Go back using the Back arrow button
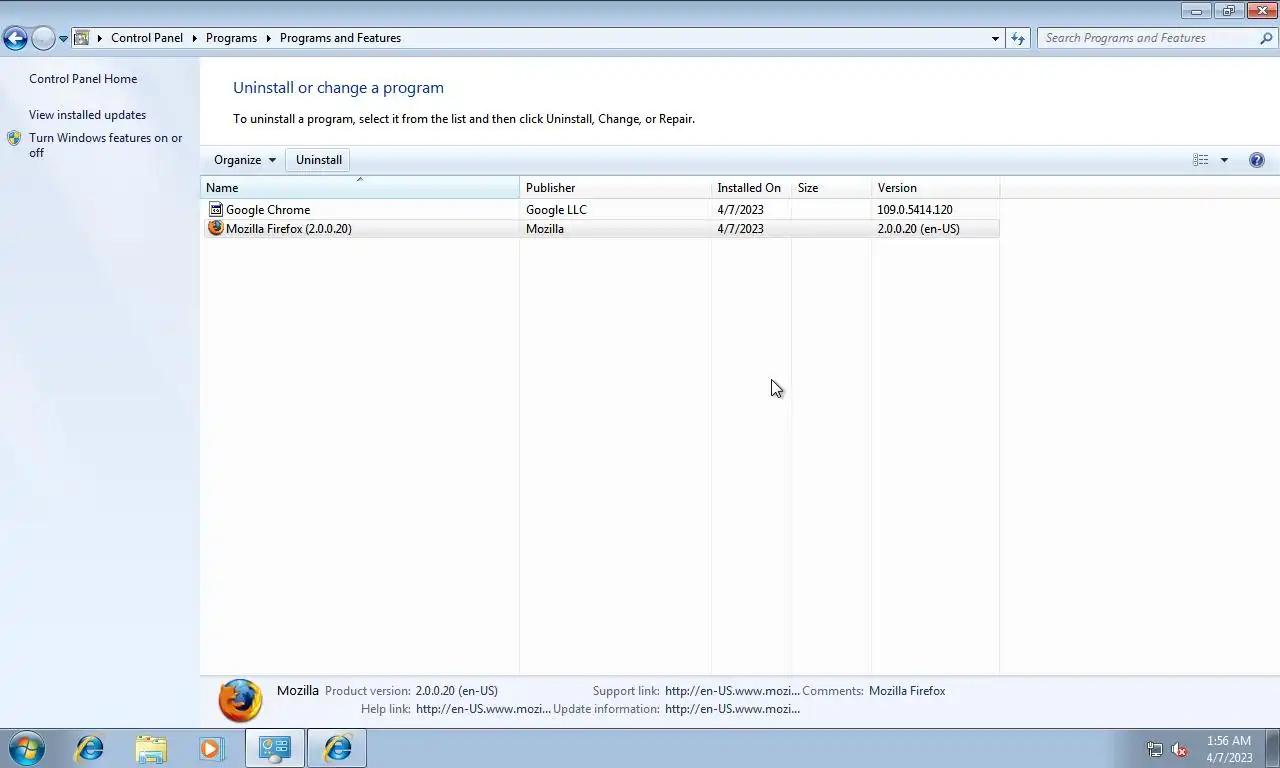The image size is (1280, 768). [x=15, y=38]
